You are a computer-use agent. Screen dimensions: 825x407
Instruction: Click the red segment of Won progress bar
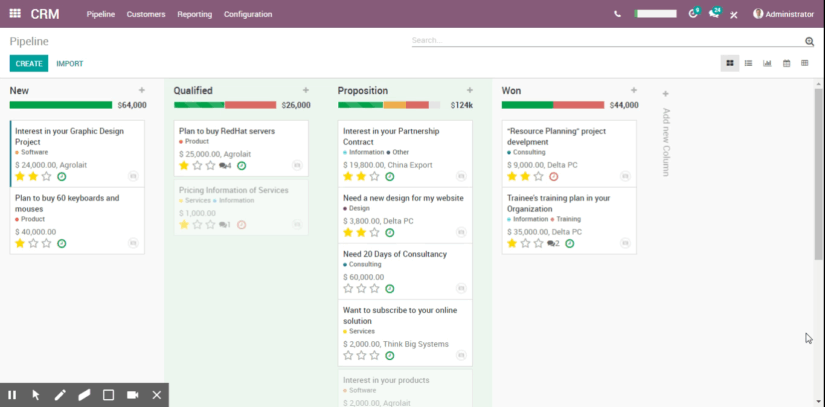[x=578, y=105]
